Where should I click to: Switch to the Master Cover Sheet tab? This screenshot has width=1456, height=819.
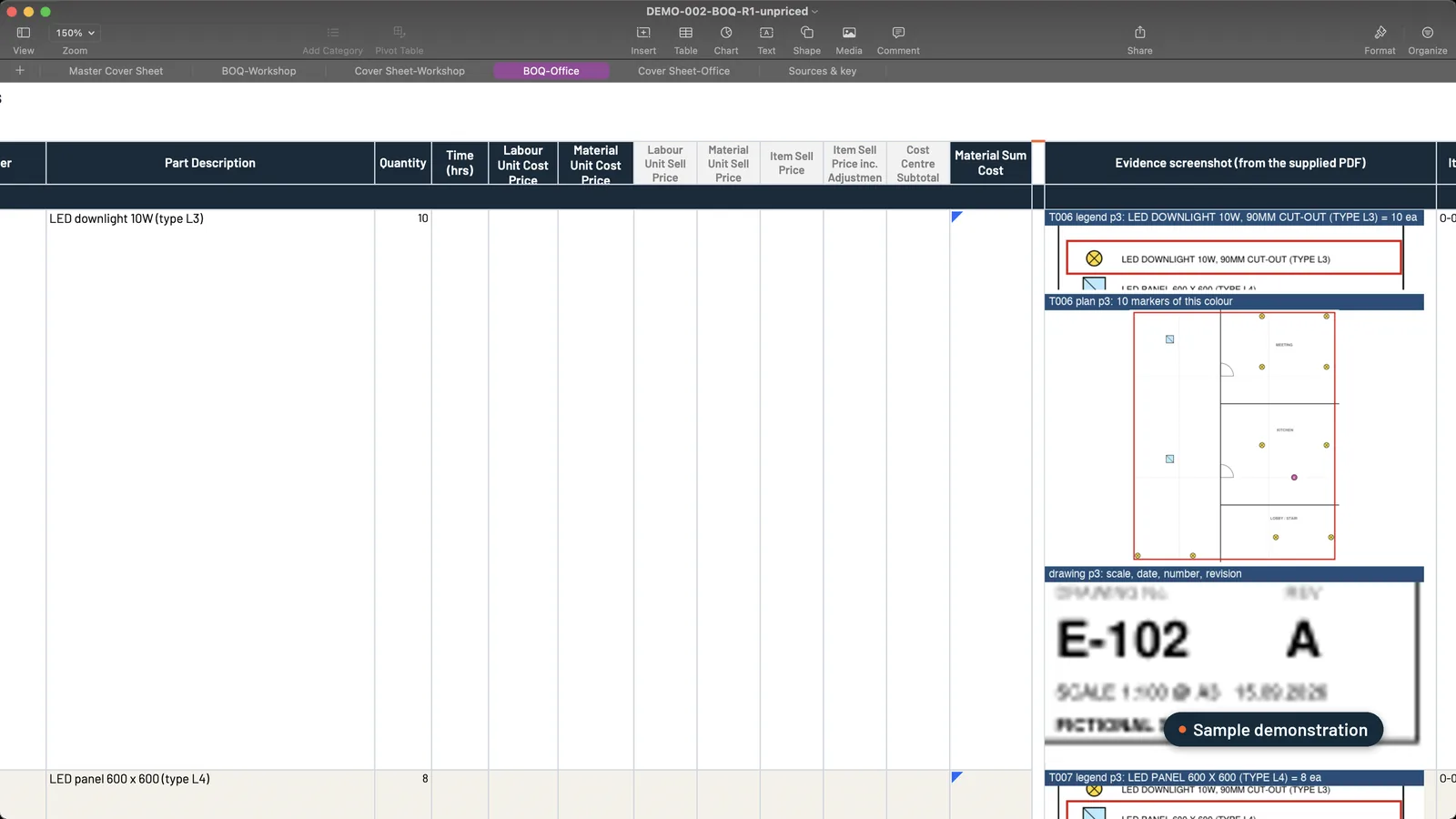pyautogui.click(x=116, y=71)
